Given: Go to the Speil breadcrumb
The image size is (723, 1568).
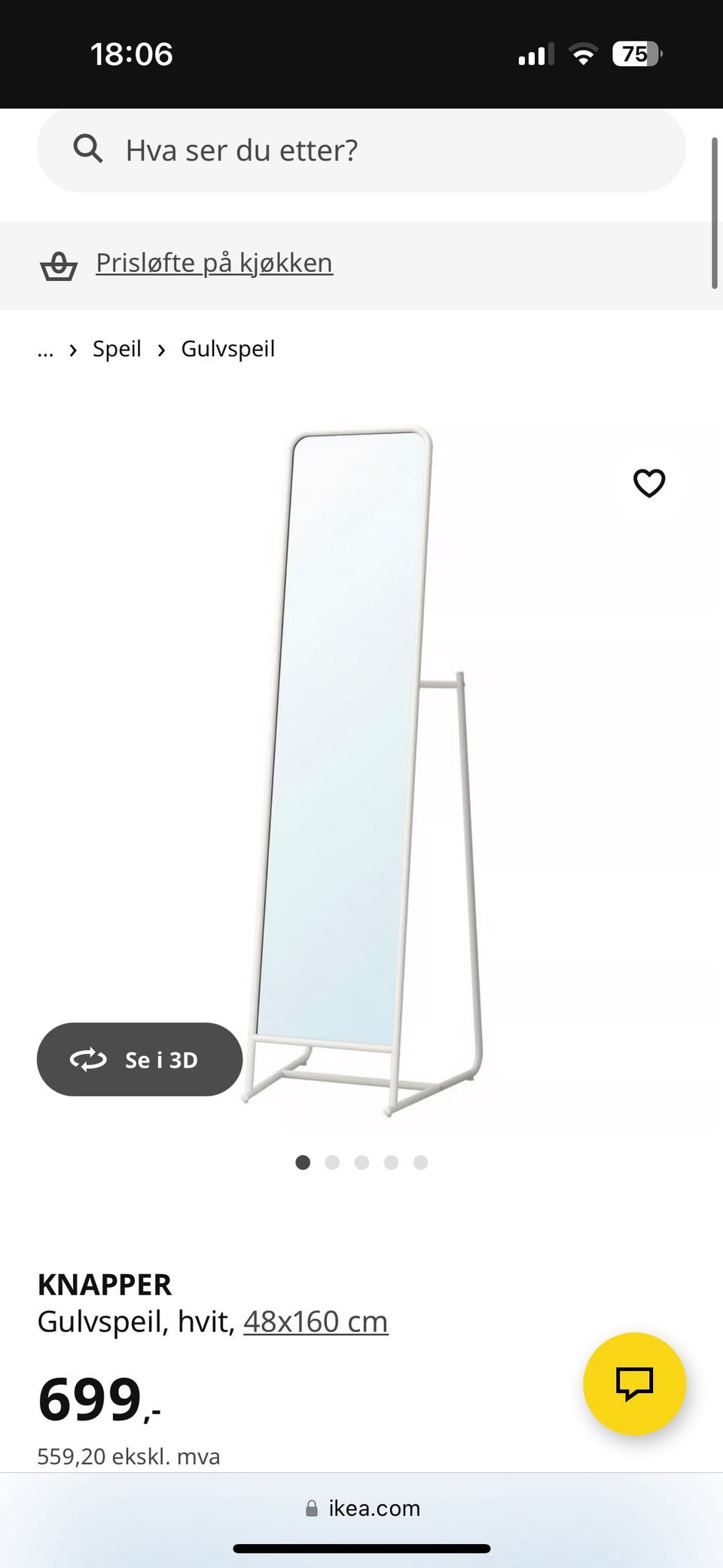Looking at the screenshot, I should coord(117,349).
